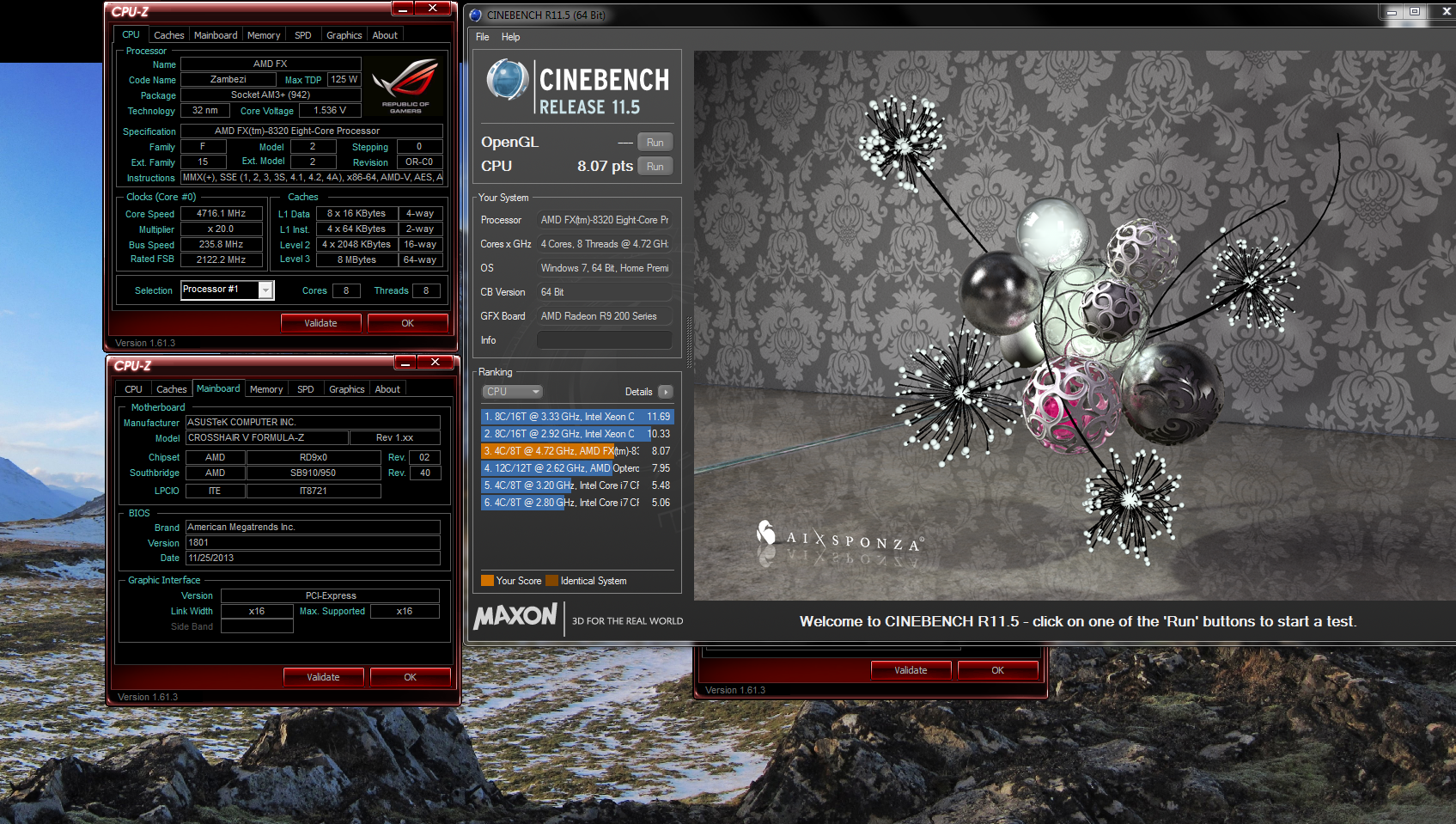Viewport: 1456px width, 824px height.
Task: Switch to Memory tab in top CPU-Z window
Action: click(x=264, y=35)
